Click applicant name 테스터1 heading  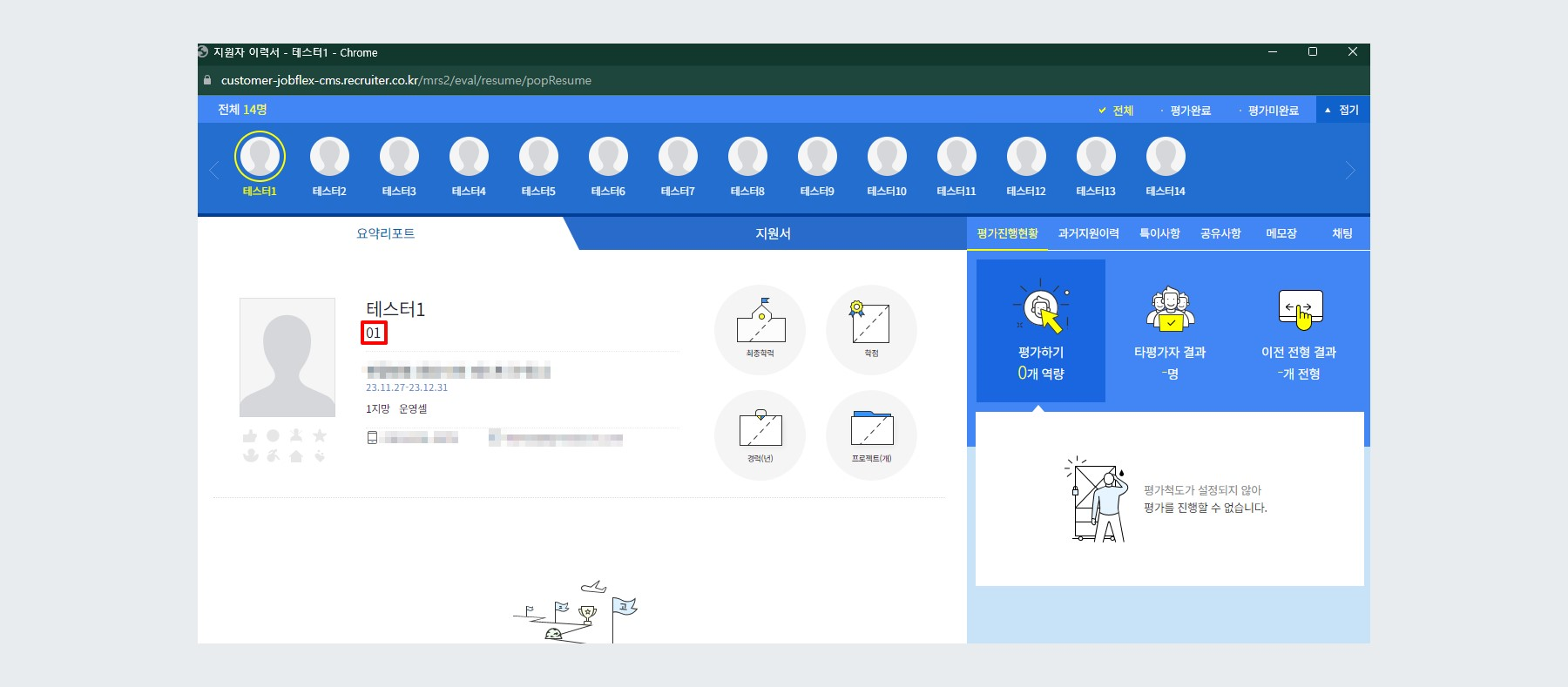[395, 309]
